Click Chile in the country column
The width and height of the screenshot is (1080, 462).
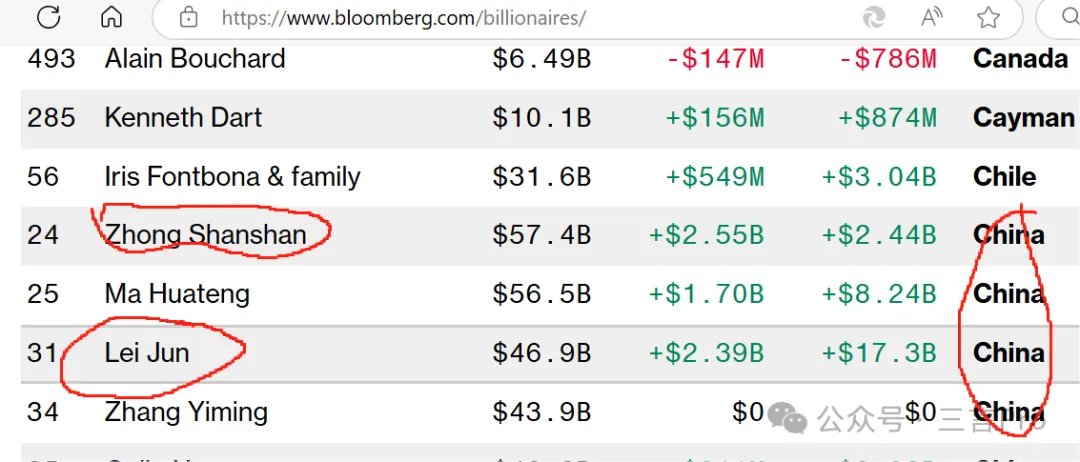click(x=1004, y=177)
